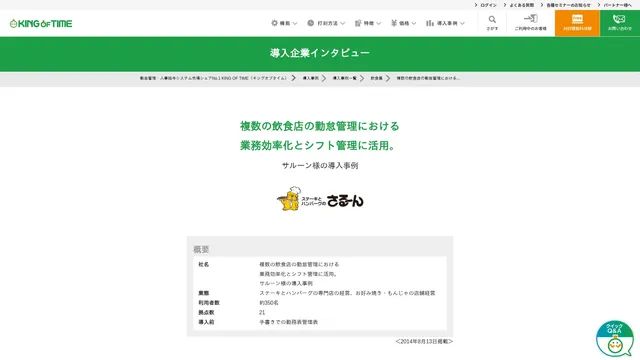Select the 導入事例一覧 breadcrumb
This screenshot has height=360, width=640.
[344, 78]
